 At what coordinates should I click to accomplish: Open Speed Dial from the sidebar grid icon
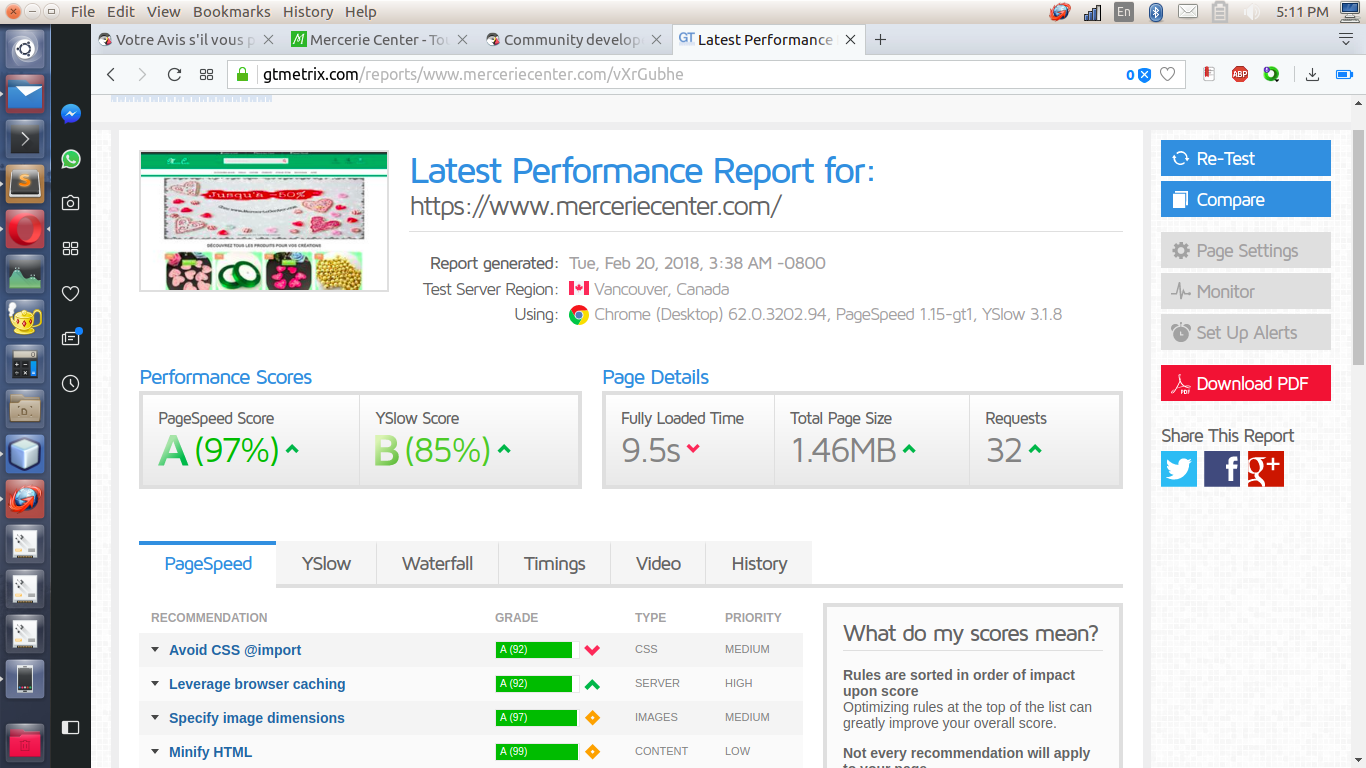[x=70, y=248]
